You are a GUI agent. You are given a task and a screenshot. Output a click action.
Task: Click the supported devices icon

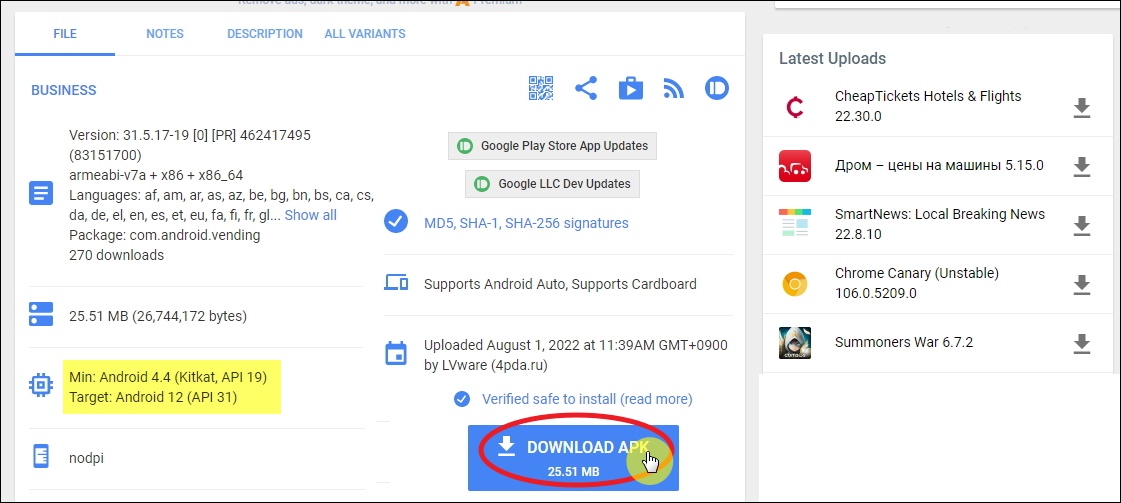coord(395,283)
